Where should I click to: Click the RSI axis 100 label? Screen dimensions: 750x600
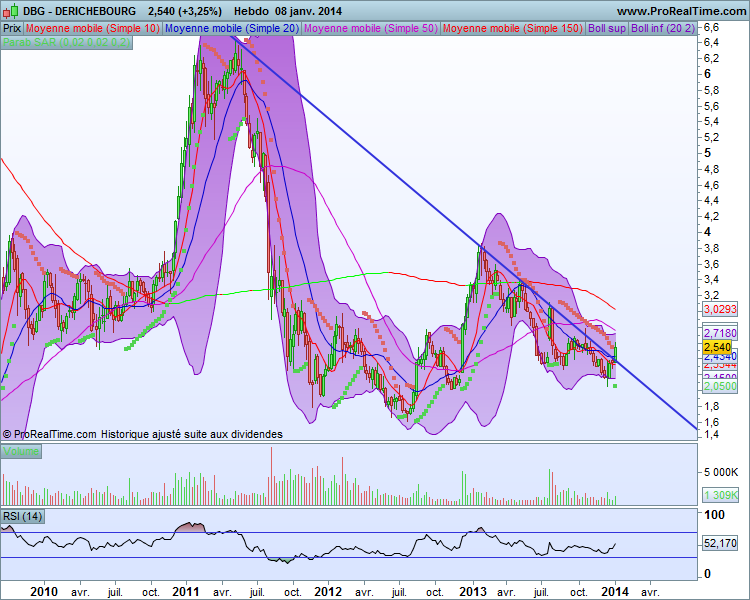pyautogui.click(x=715, y=515)
